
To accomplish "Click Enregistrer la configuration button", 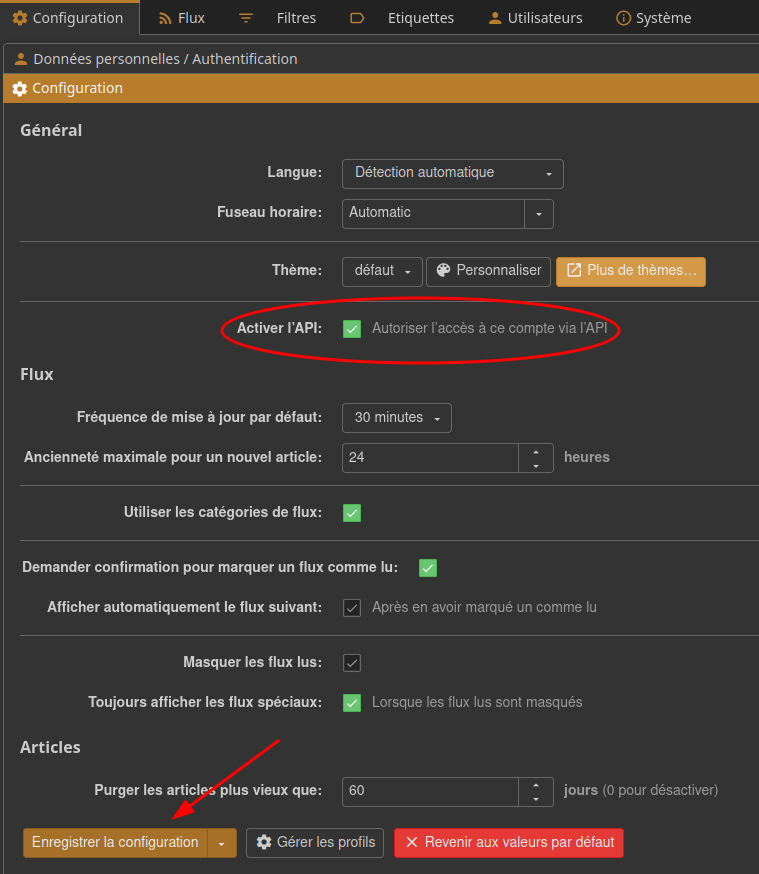I will point(115,843).
